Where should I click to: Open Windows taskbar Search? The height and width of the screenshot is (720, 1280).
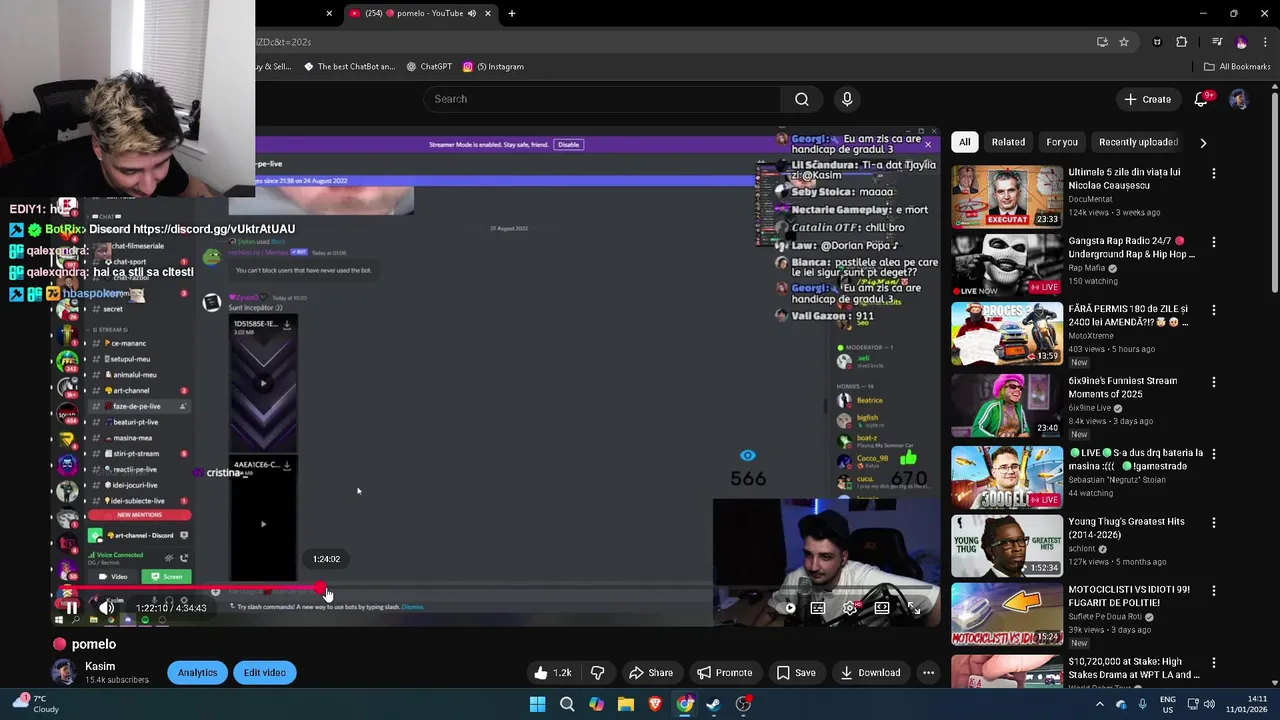point(567,704)
